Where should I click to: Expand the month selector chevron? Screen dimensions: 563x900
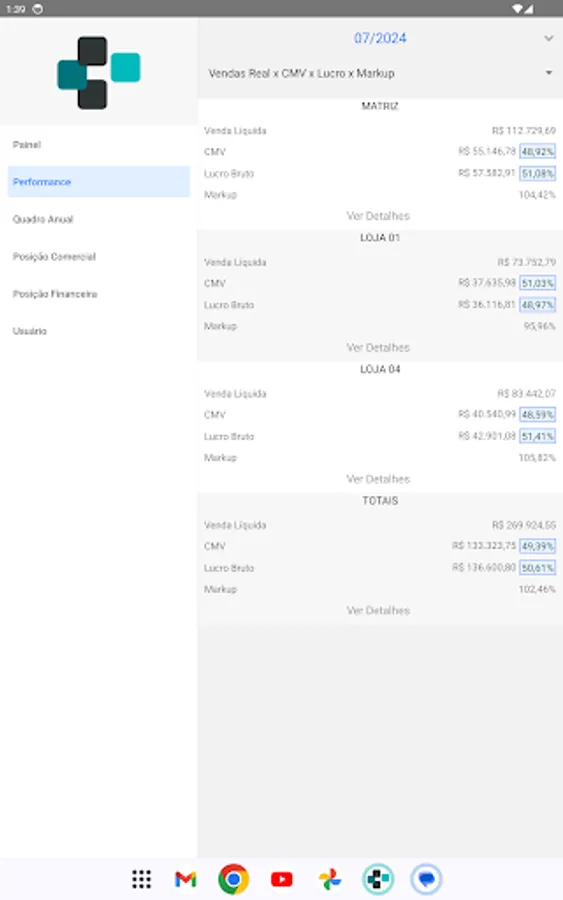549,38
